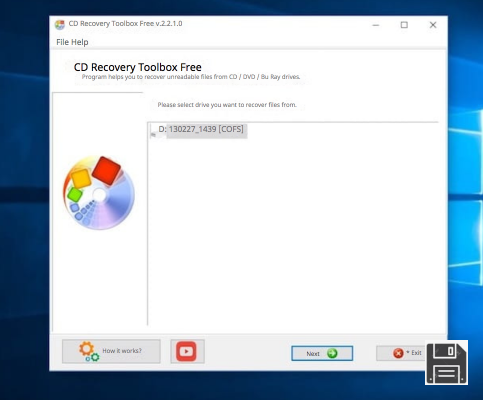The height and width of the screenshot is (400, 483).
Task: Close the CD Recovery Toolbox window
Action: coord(433,25)
